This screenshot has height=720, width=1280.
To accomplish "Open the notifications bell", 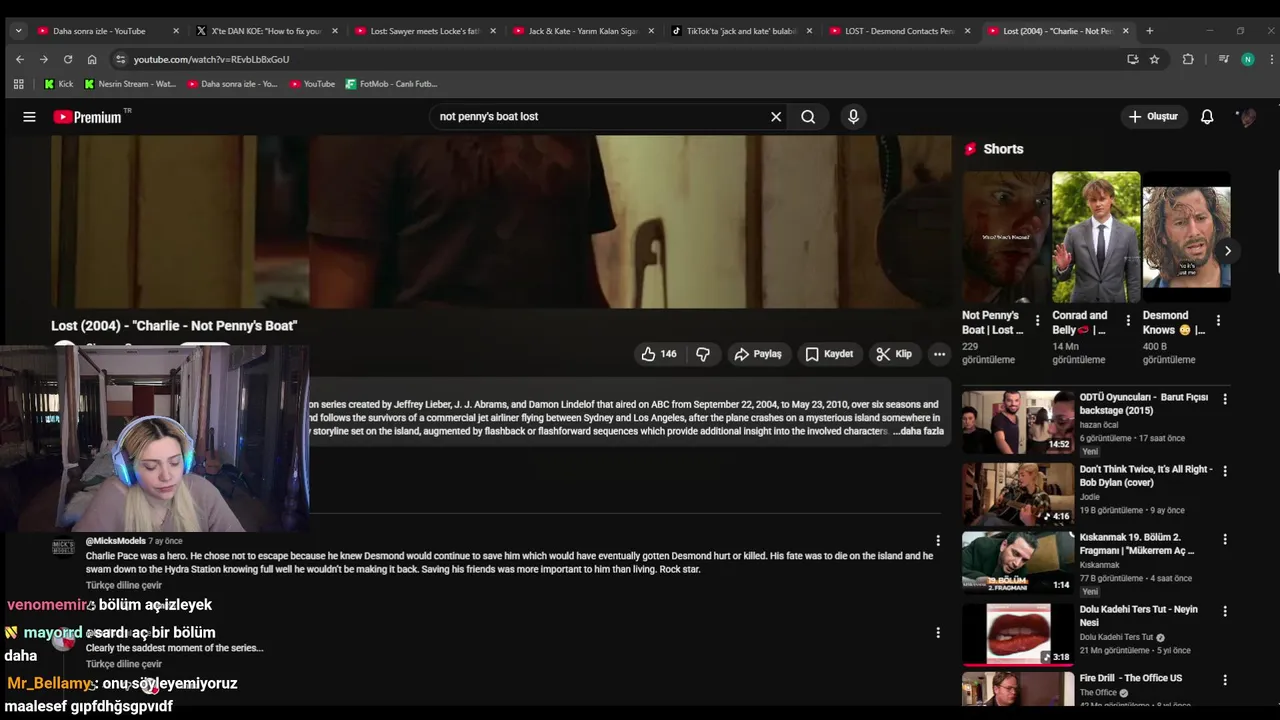I will coord(1207,117).
